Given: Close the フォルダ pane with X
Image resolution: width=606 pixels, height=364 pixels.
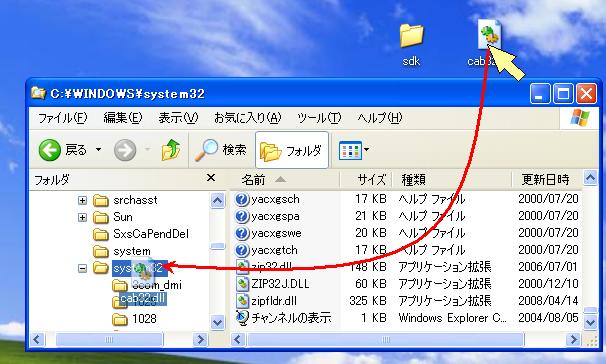Looking at the screenshot, I should [x=211, y=178].
